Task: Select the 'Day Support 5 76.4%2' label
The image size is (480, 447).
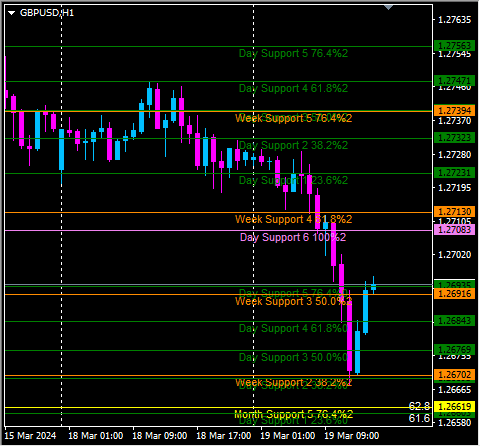Action: (293, 53)
